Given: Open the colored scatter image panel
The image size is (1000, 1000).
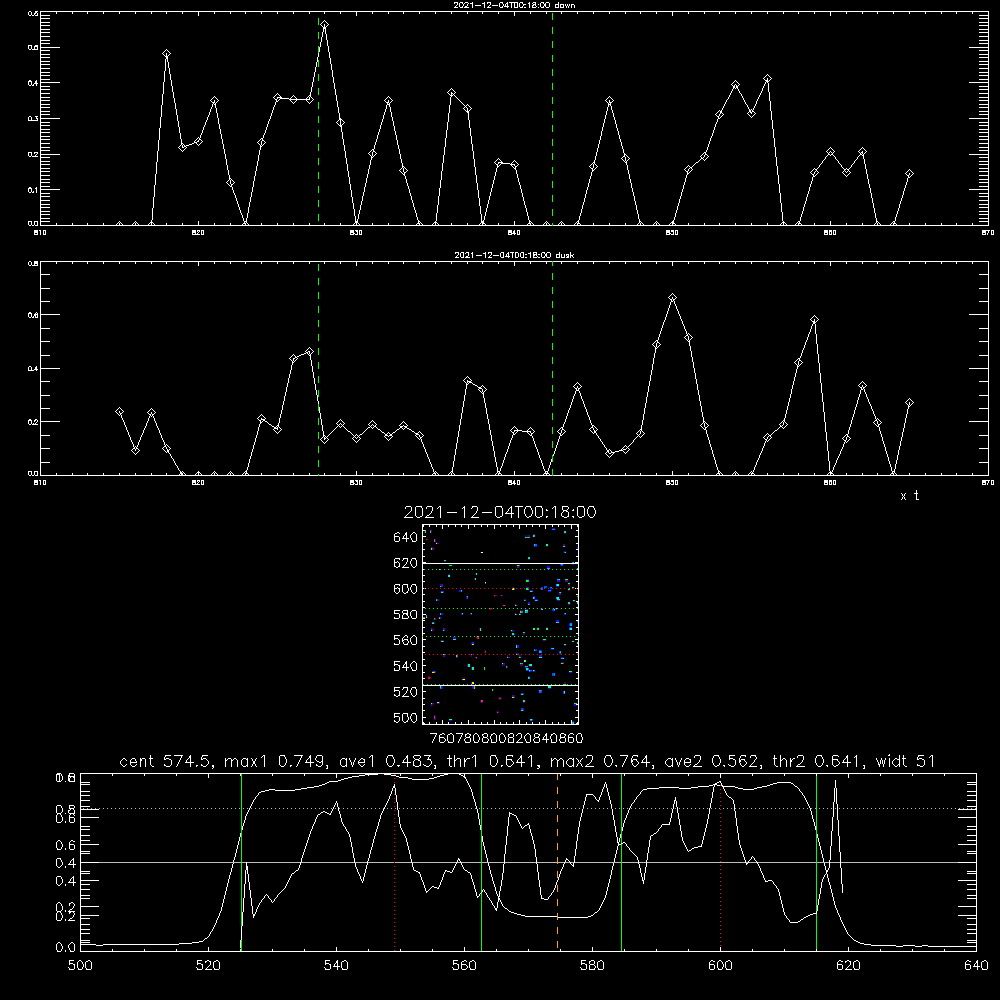Looking at the screenshot, I should (501, 624).
